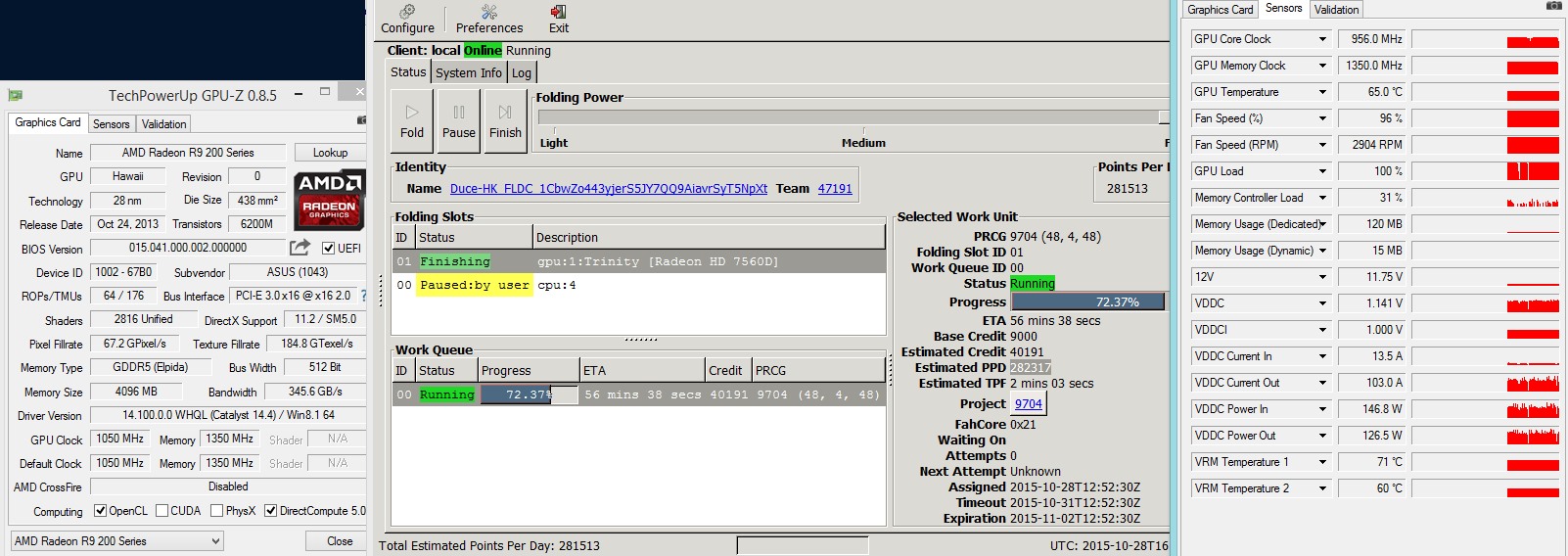
Task: Click the GPU-Z title bar app icon
Action: 15,95
